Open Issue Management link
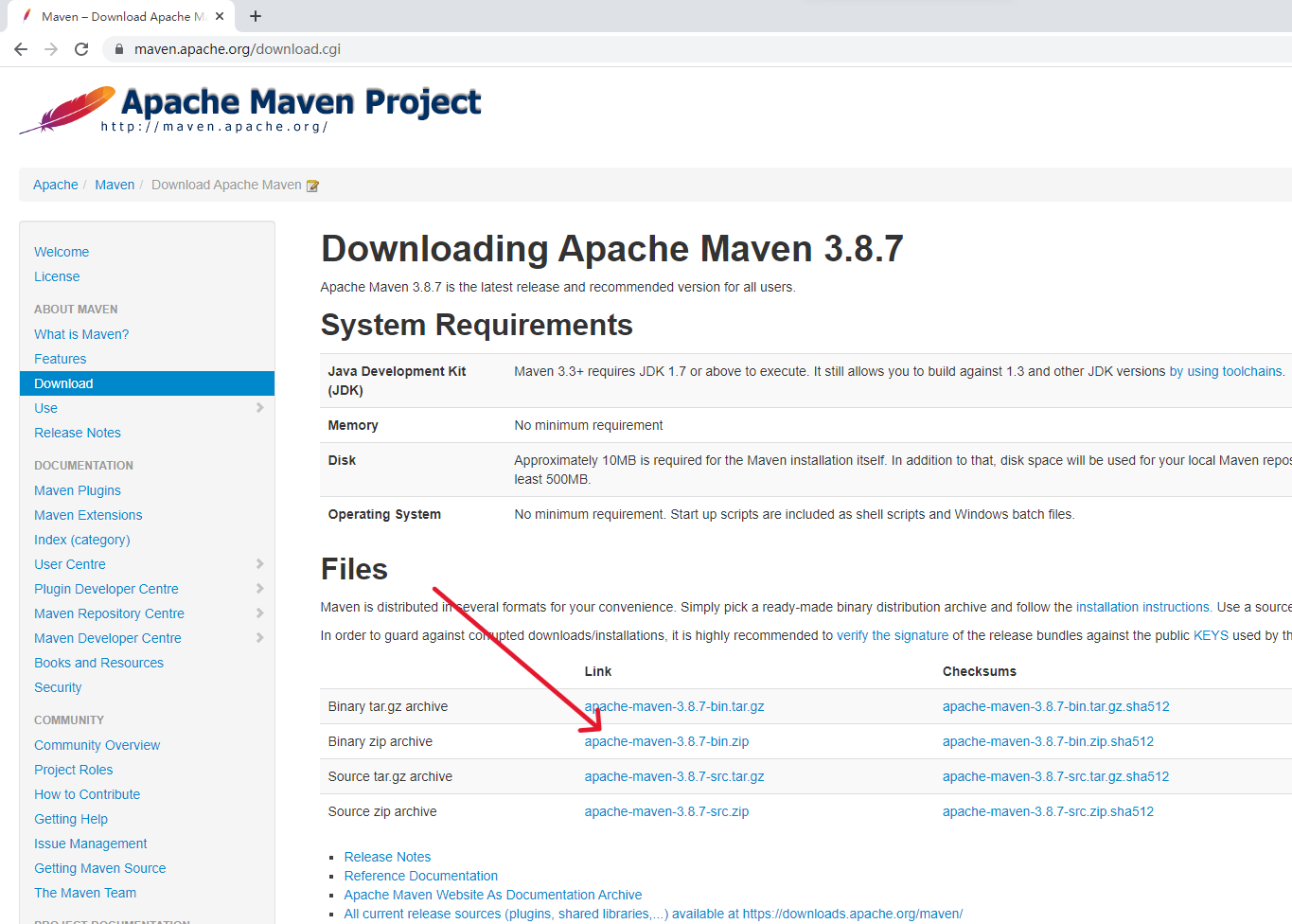 click(x=91, y=844)
